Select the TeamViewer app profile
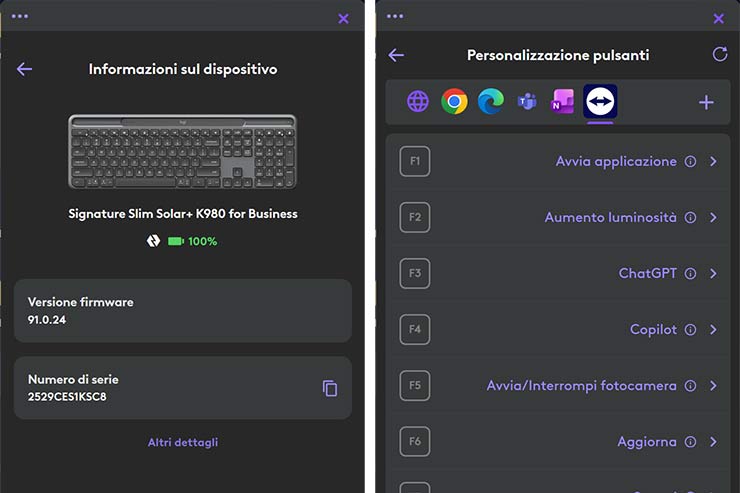This screenshot has width=740, height=493. tap(600, 101)
